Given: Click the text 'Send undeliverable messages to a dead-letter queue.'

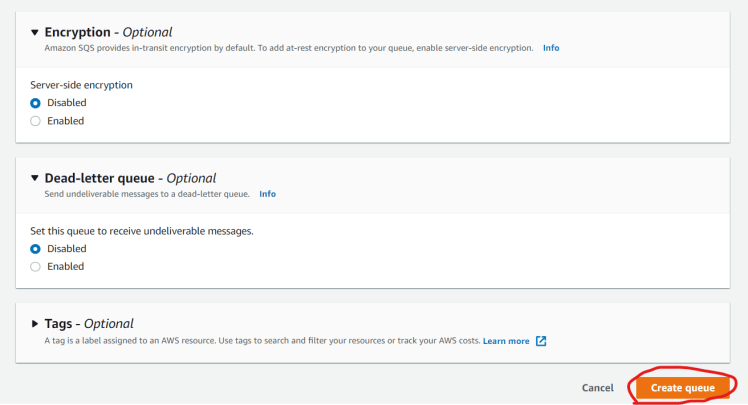Looking at the screenshot, I should tap(147, 194).
